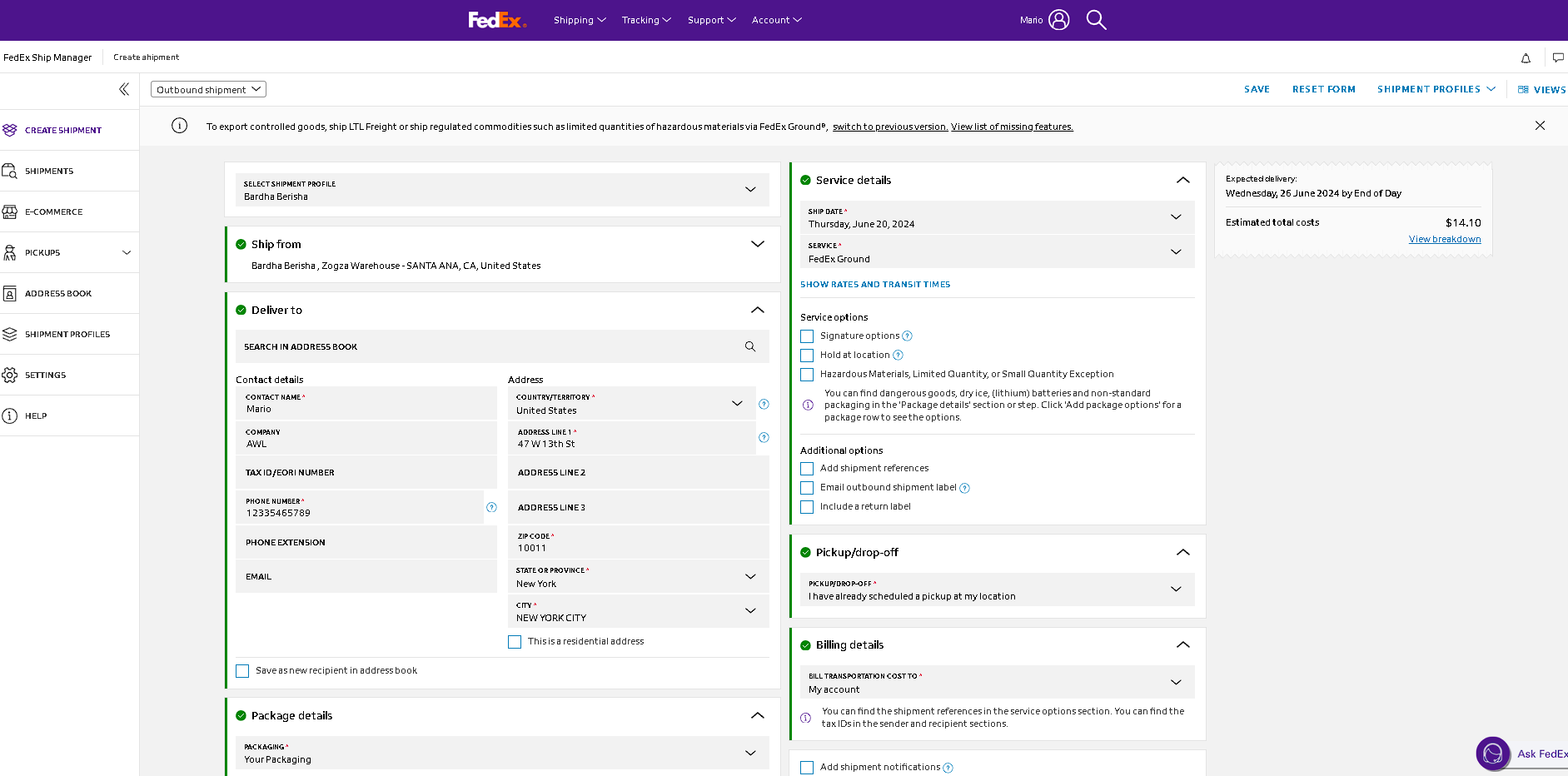Check Save as new recipient in address book
The image size is (1568, 776).
point(242,671)
